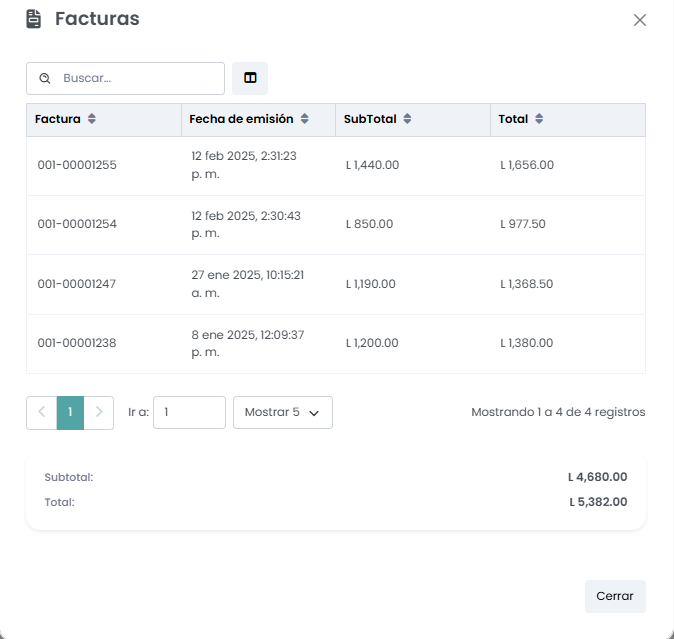The width and height of the screenshot is (674, 639).
Task: Select invoice row 001-00001238
Action: (x=77, y=343)
